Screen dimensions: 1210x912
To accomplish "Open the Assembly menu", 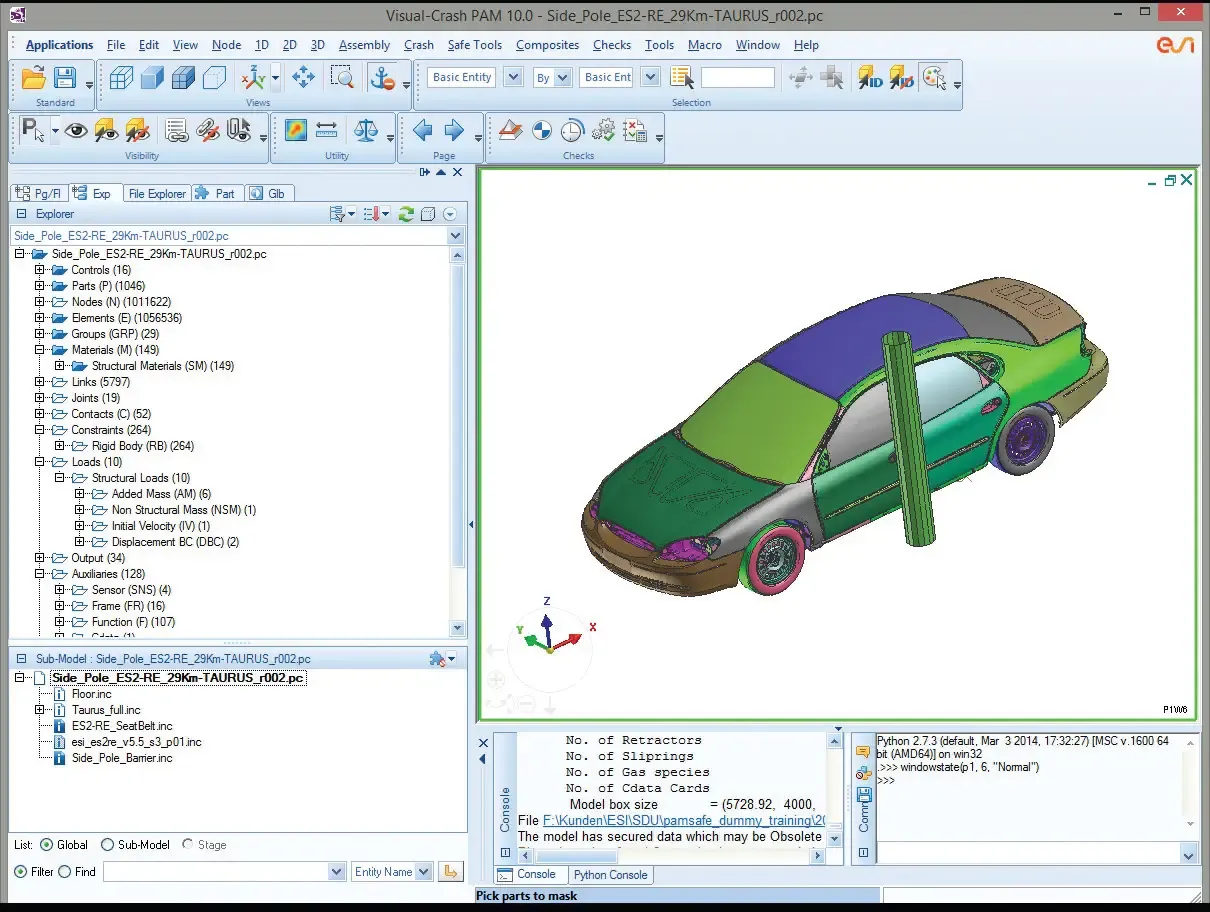I will tap(364, 45).
